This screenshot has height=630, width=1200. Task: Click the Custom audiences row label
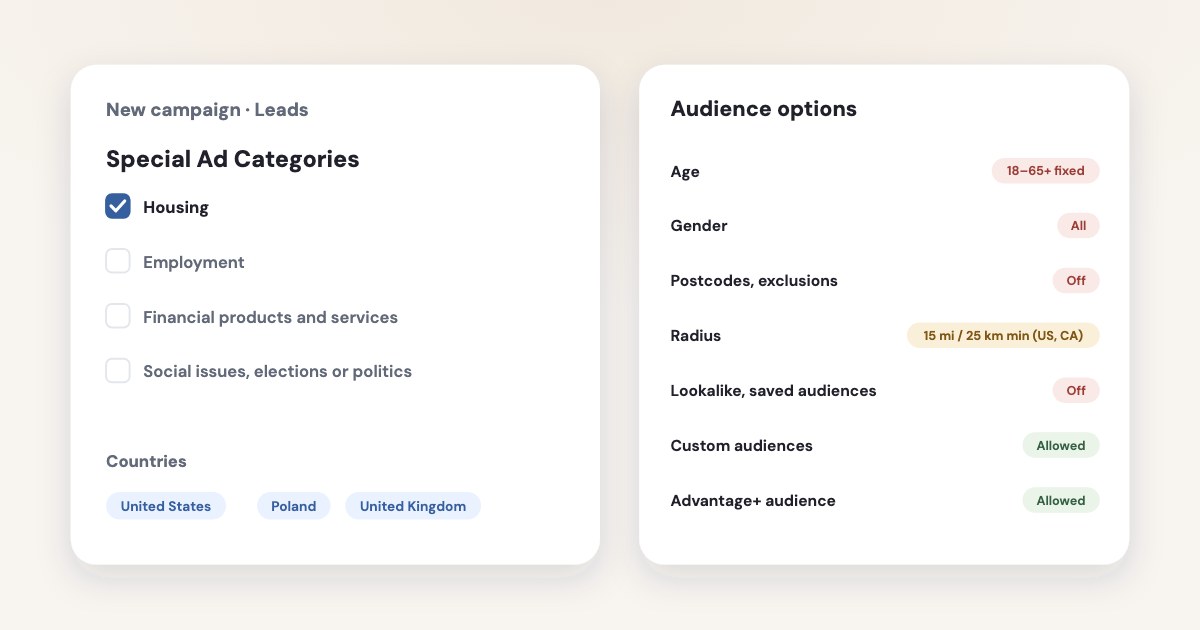pyautogui.click(x=742, y=446)
